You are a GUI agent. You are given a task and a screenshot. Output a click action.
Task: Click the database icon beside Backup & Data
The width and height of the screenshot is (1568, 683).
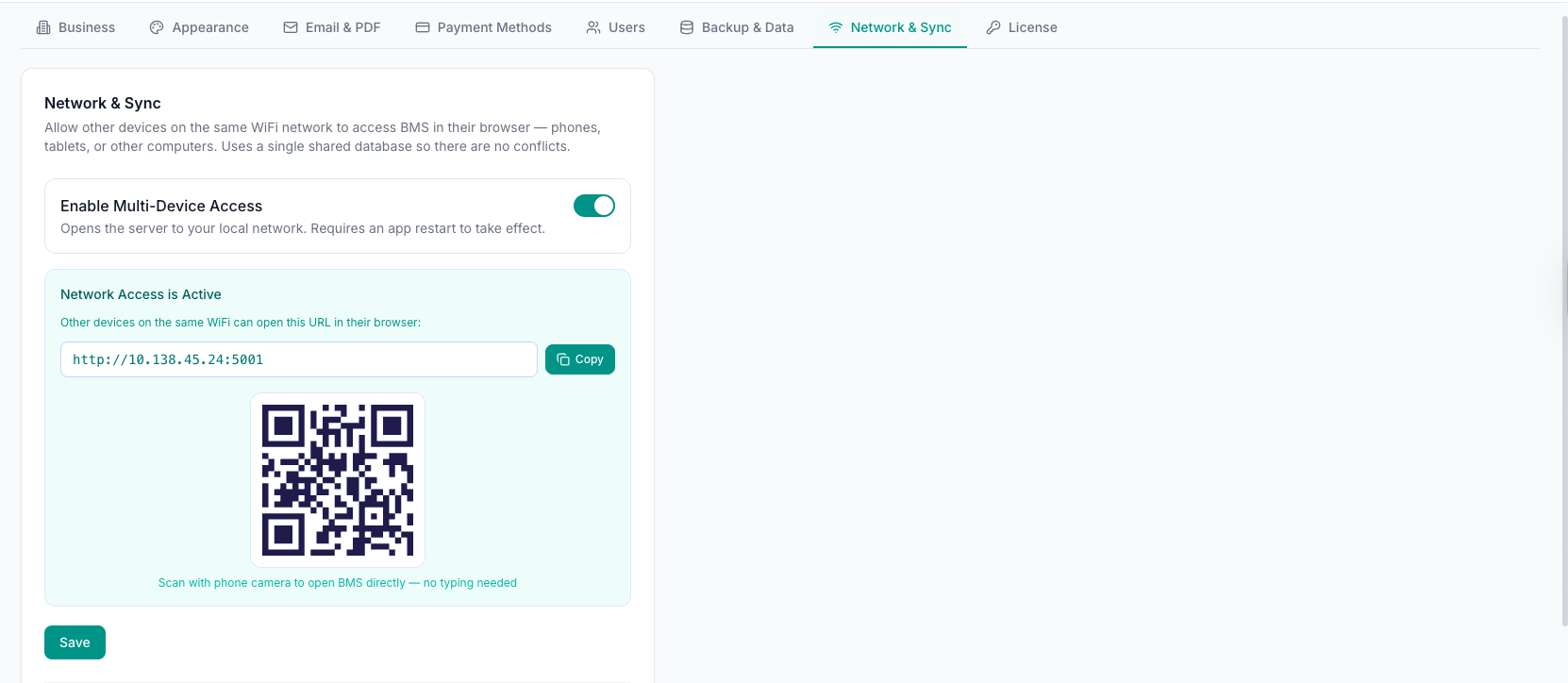tap(687, 27)
